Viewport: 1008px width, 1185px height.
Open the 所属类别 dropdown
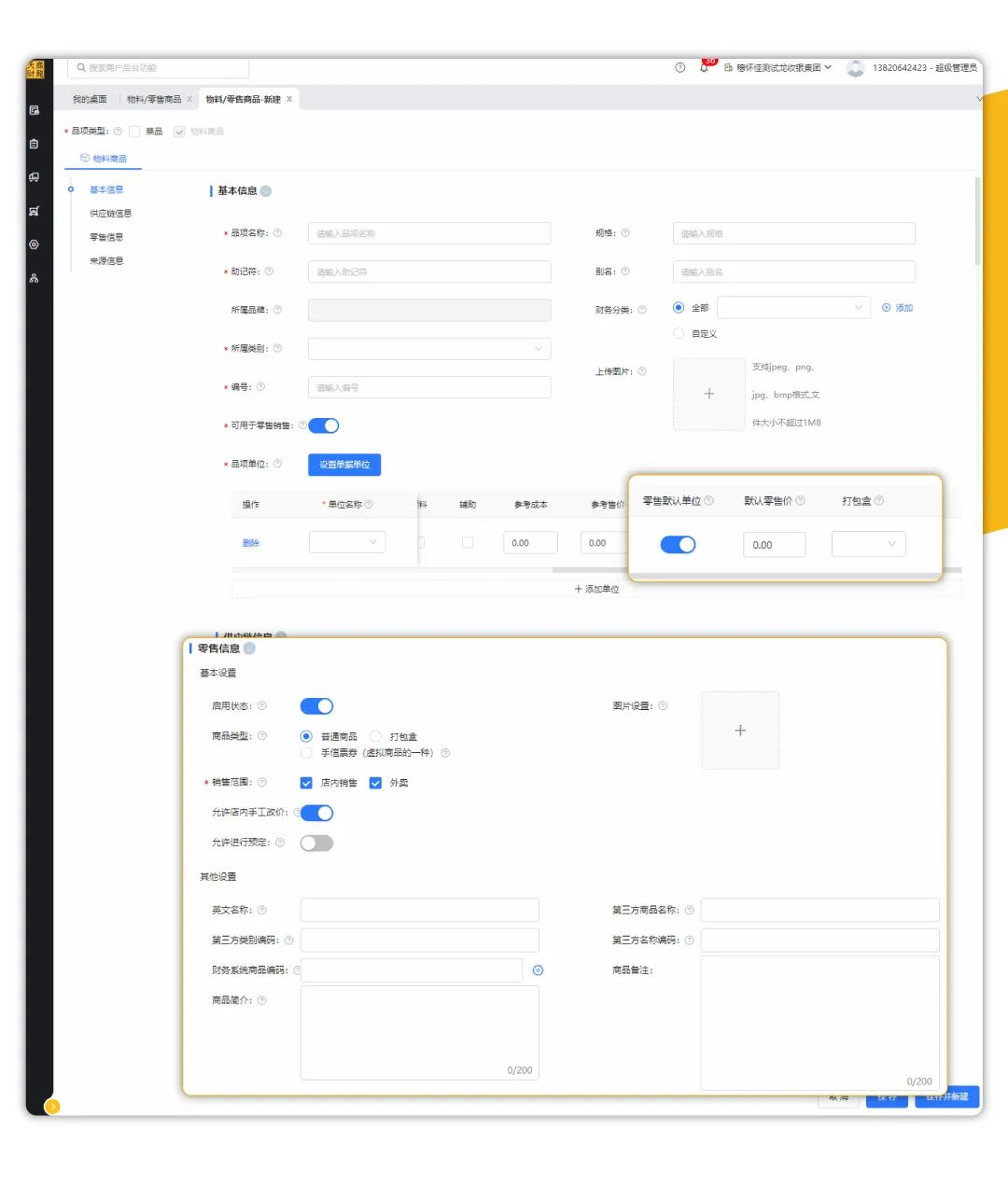[429, 349]
